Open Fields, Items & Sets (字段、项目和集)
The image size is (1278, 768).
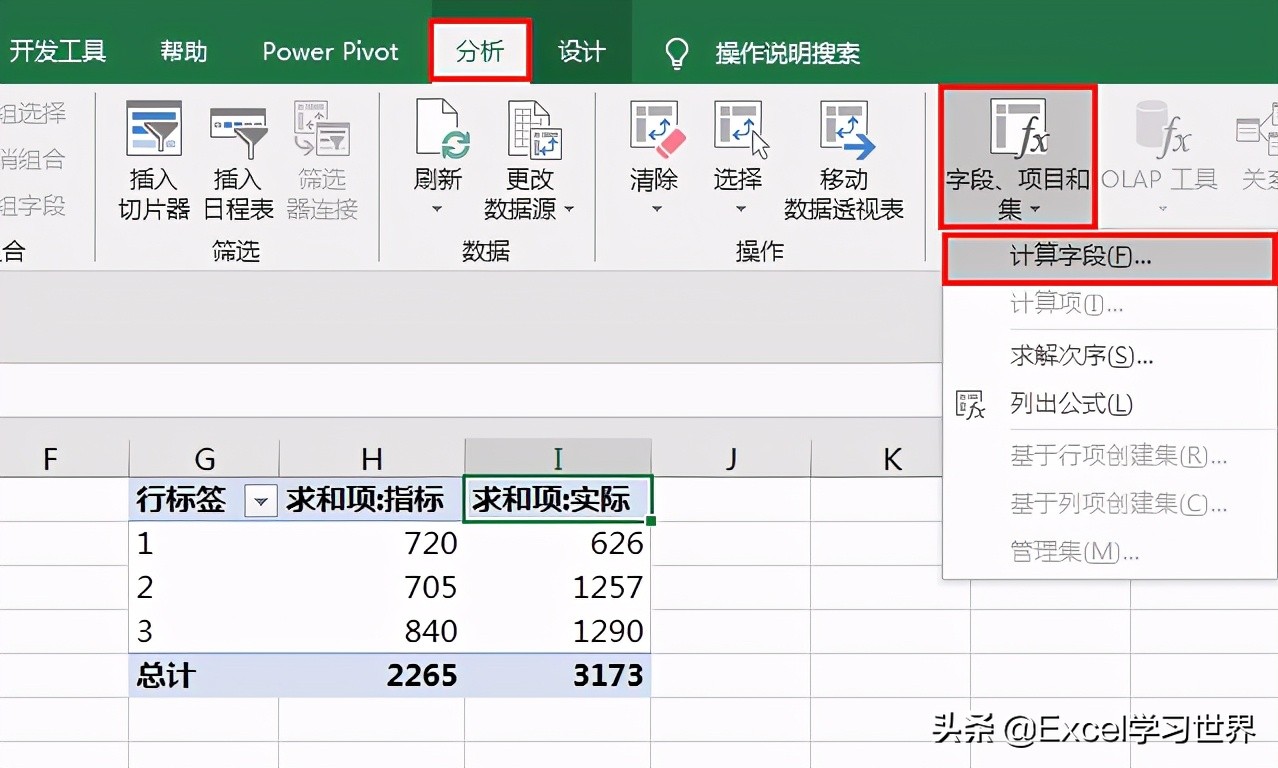1018,157
